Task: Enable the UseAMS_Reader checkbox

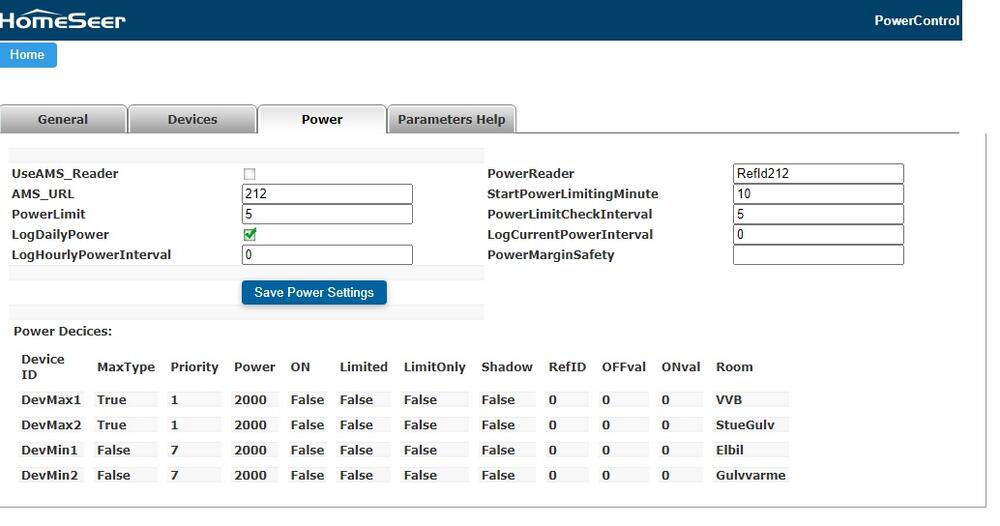Action: click(x=250, y=174)
